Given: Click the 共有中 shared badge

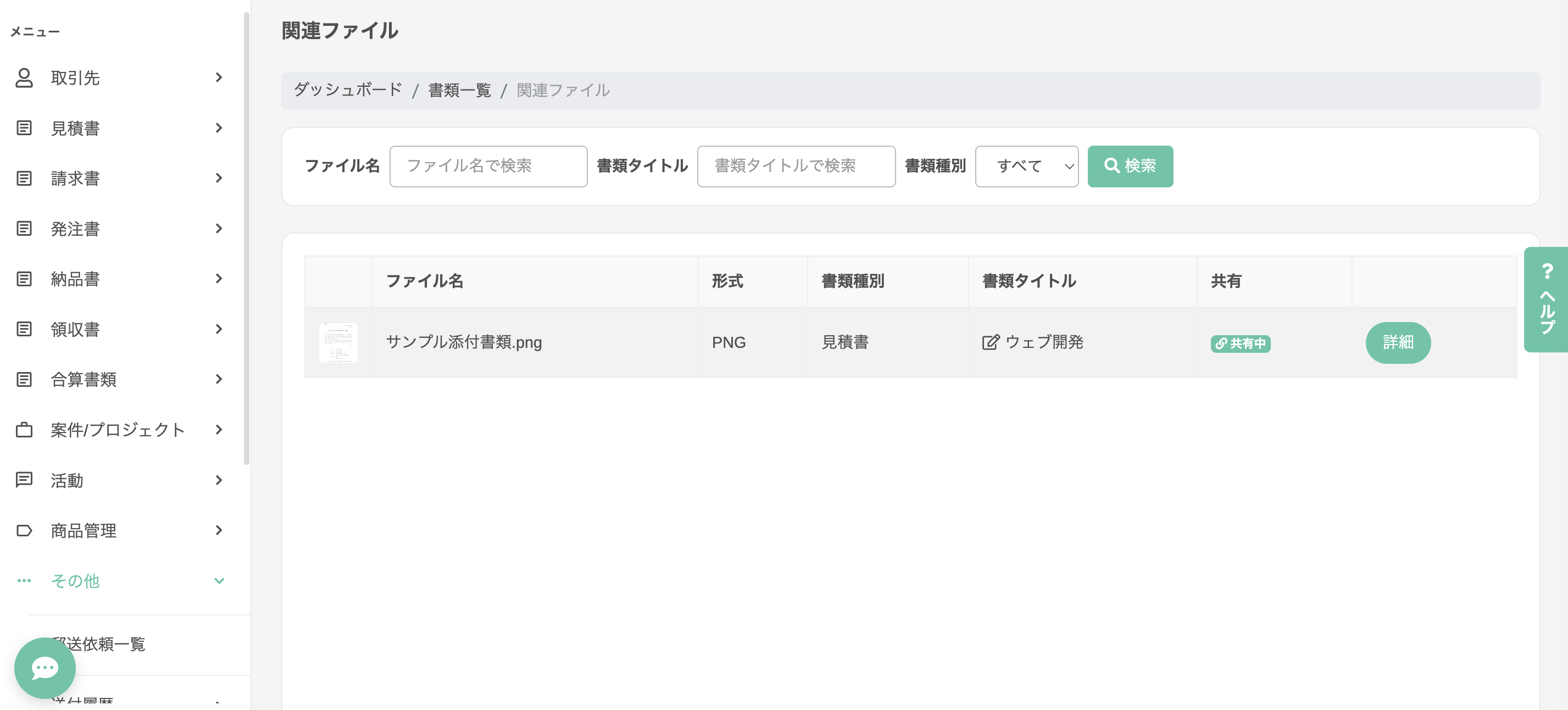Looking at the screenshot, I should click(1240, 343).
